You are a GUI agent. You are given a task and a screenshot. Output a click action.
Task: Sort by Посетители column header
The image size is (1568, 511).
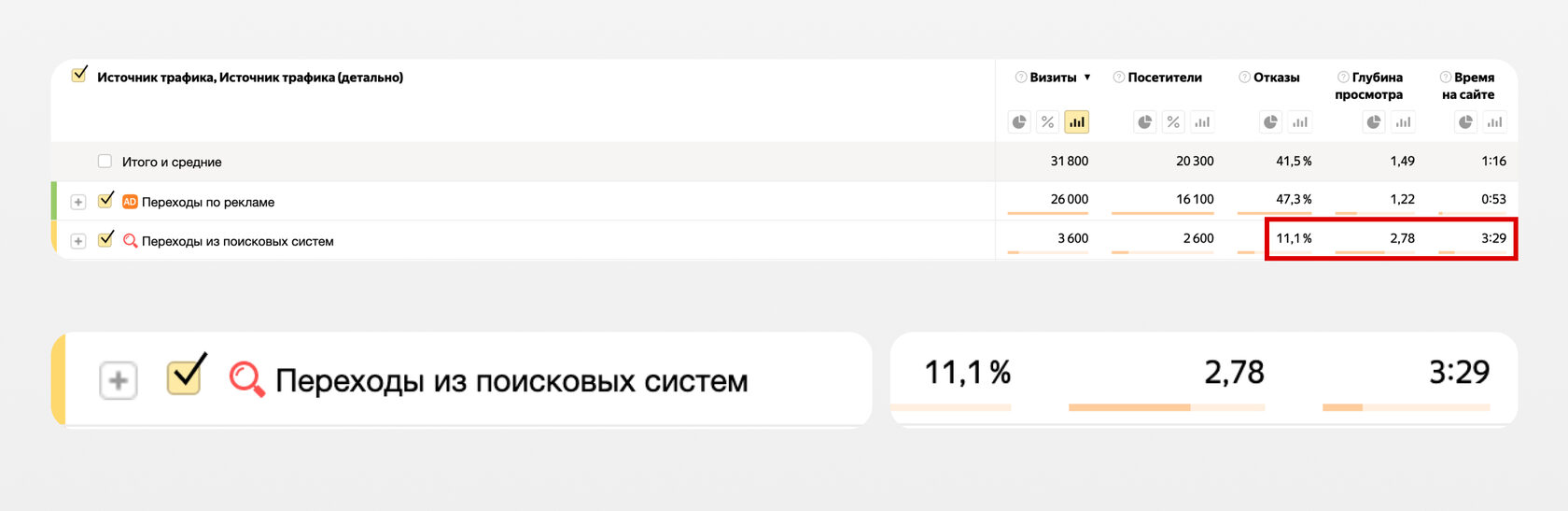(1165, 78)
